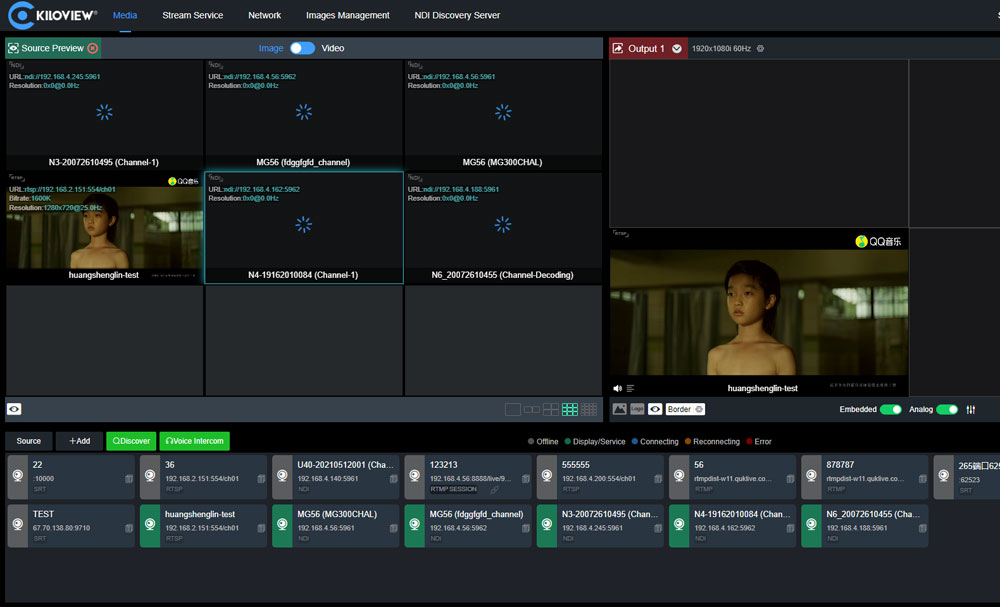Start Voice Intercom
This screenshot has width=1000, height=607.
pos(195,441)
